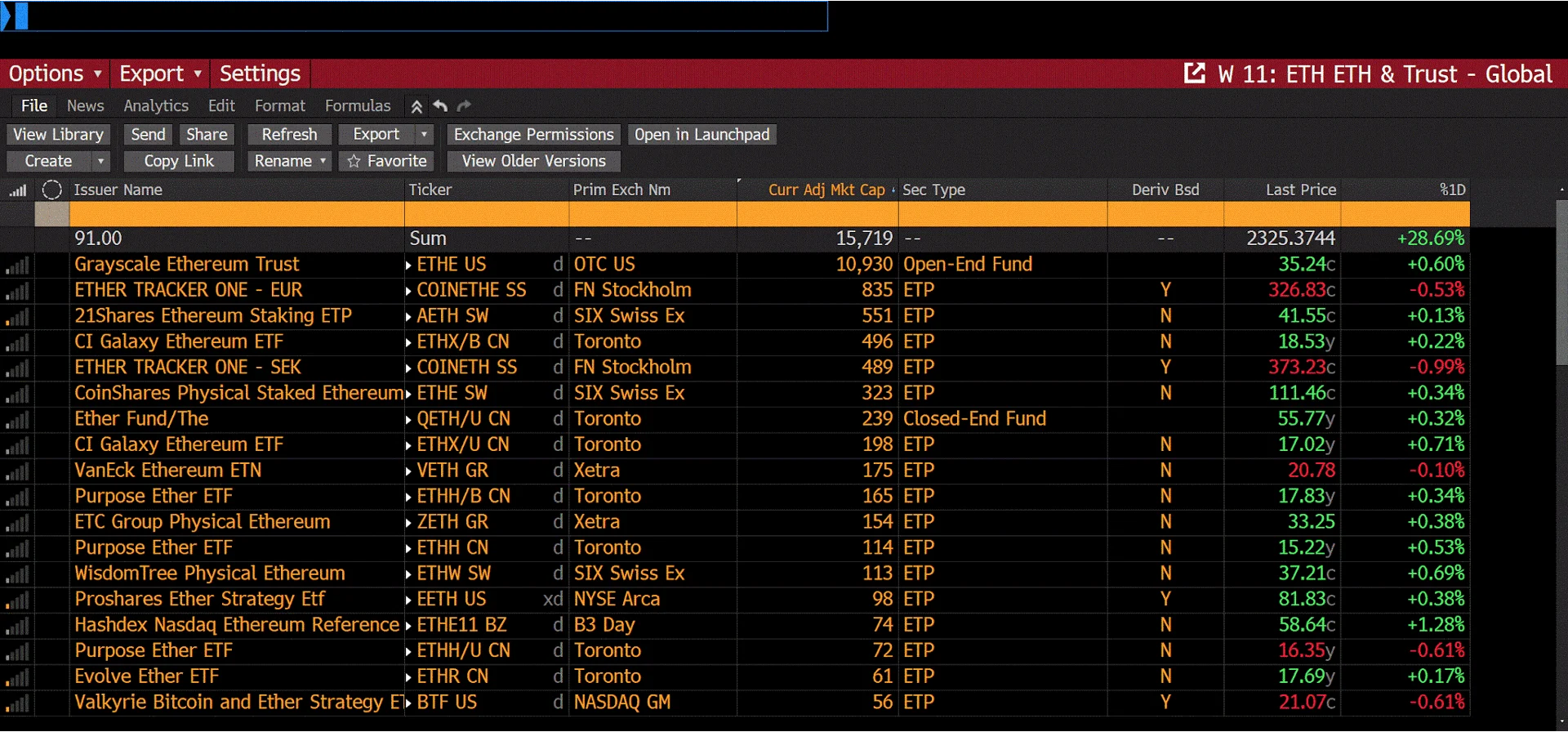Screen dimensions: 1568x732
Task: Click signal bars icon for ETC Group Physical Ethereum
Action: [x=17, y=523]
